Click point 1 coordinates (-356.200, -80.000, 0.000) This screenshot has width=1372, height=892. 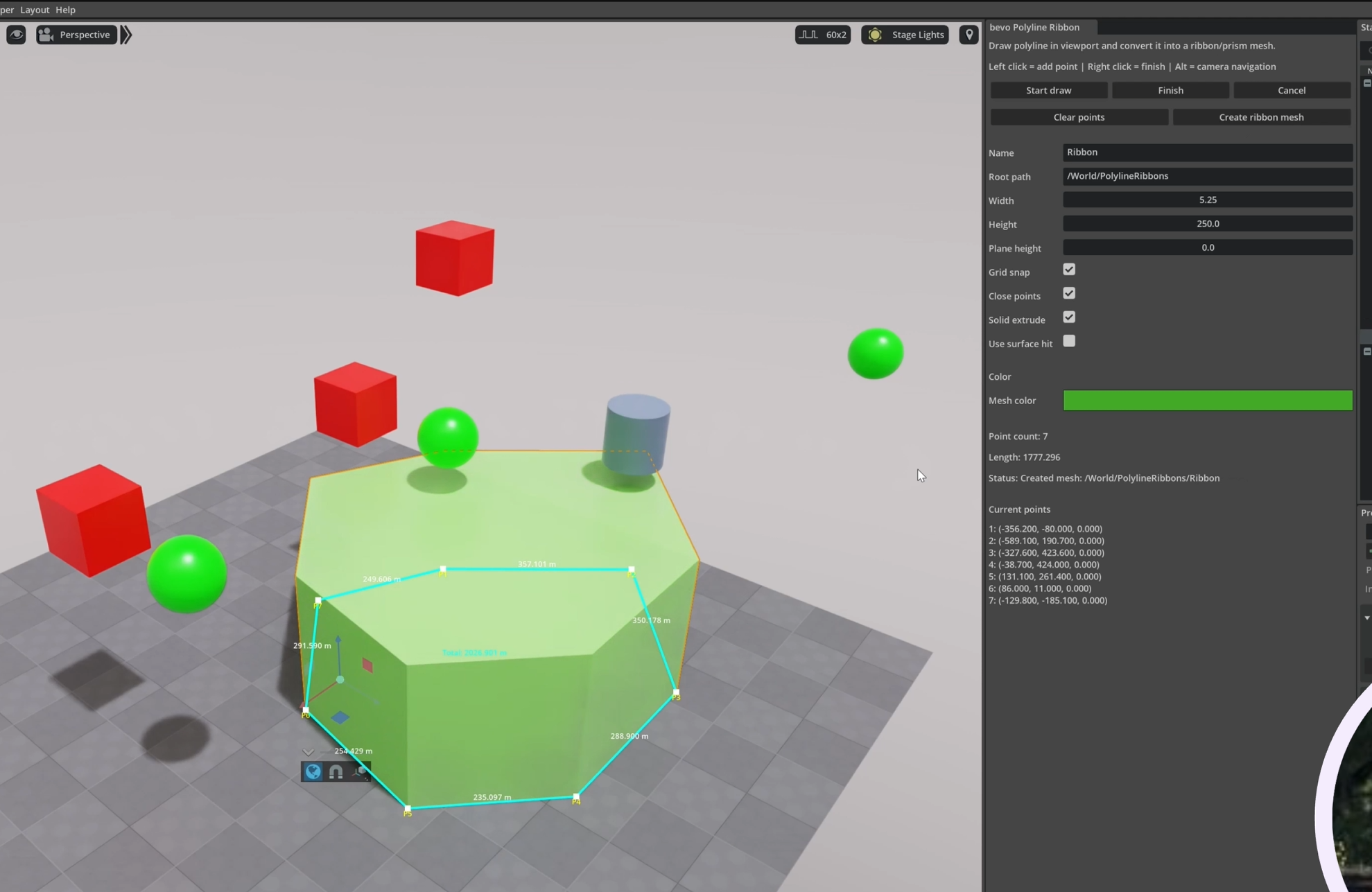pyautogui.click(x=1045, y=529)
